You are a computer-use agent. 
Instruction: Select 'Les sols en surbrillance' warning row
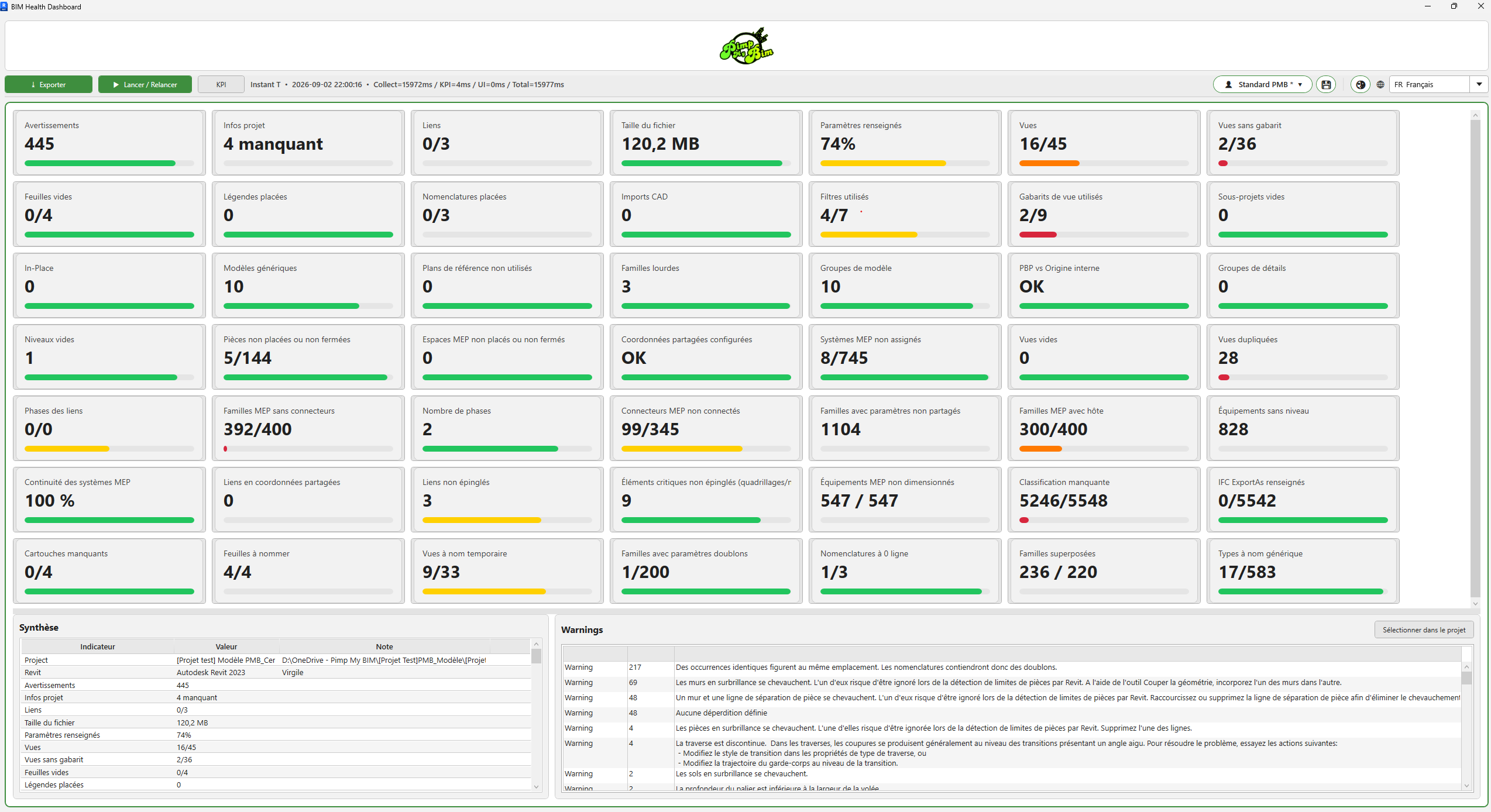tap(1011, 774)
